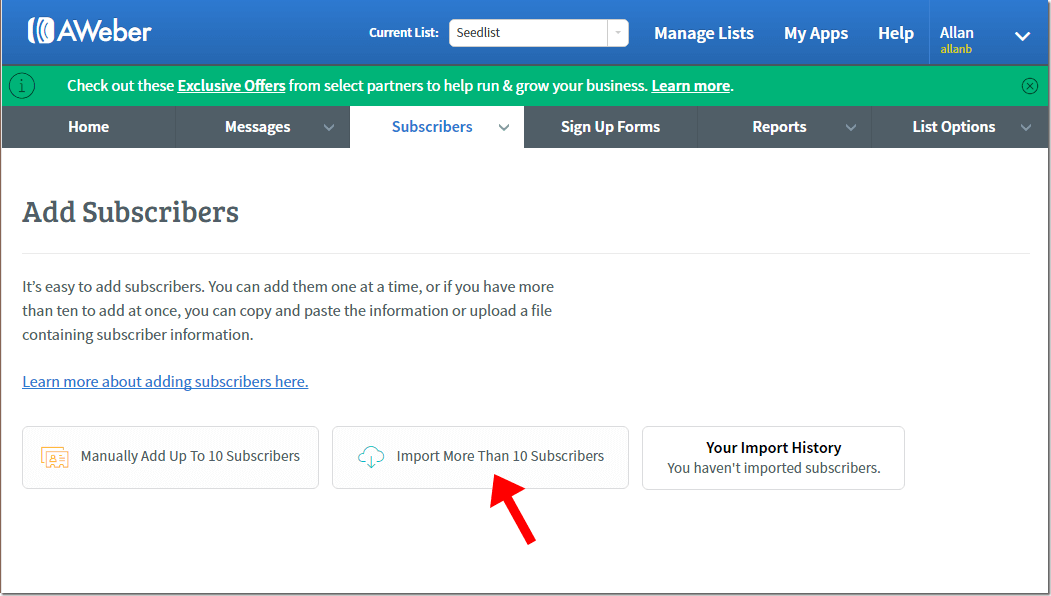Dismiss the Exclusive Offers banner
This screenshot has height=596, width=1051.
coord(1030,86)
